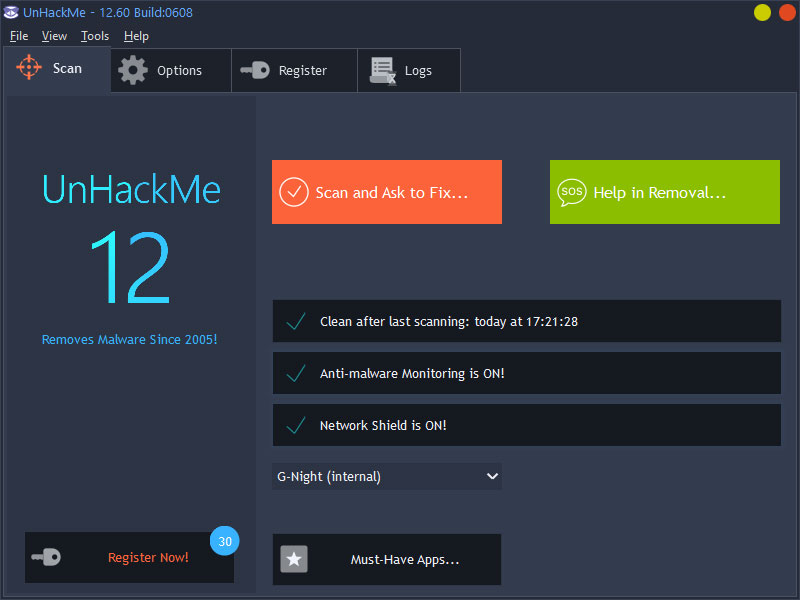Image resolution: width=800 pixels, height=600 pixels.
Task: Click the checkmark circle on the orange scan button
Action: pos(295,192)
